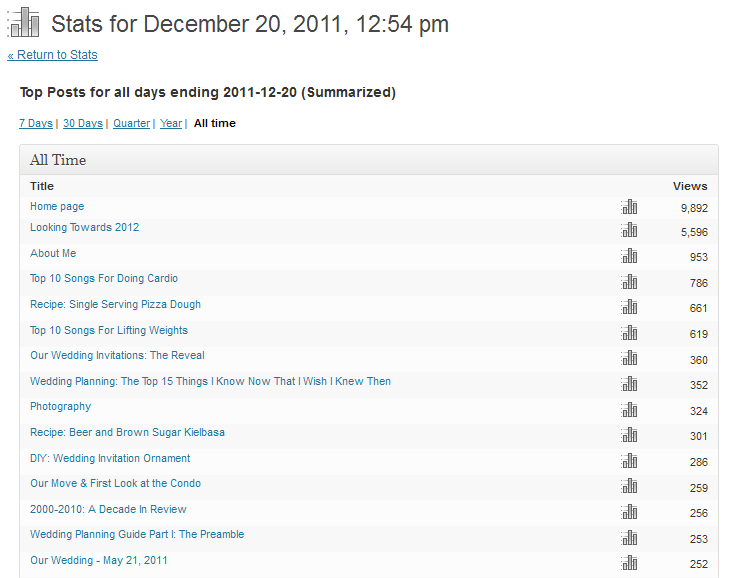Go back via Return to Stats link
Image resolution: width=736 pixels, height=578 pixels.
point(52,55)
